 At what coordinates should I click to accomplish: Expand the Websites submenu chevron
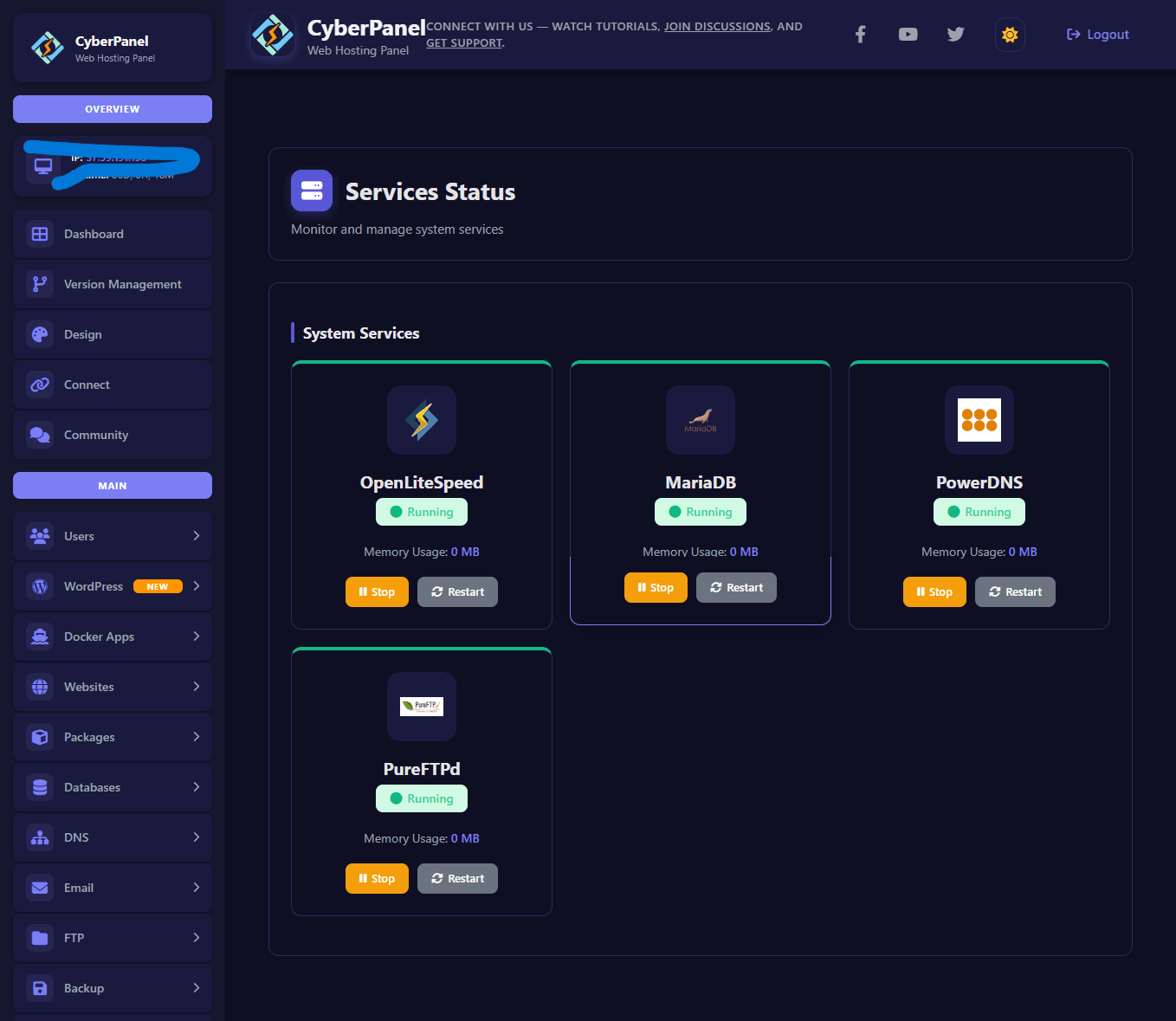pyautogui.click(x=197, y=687)
